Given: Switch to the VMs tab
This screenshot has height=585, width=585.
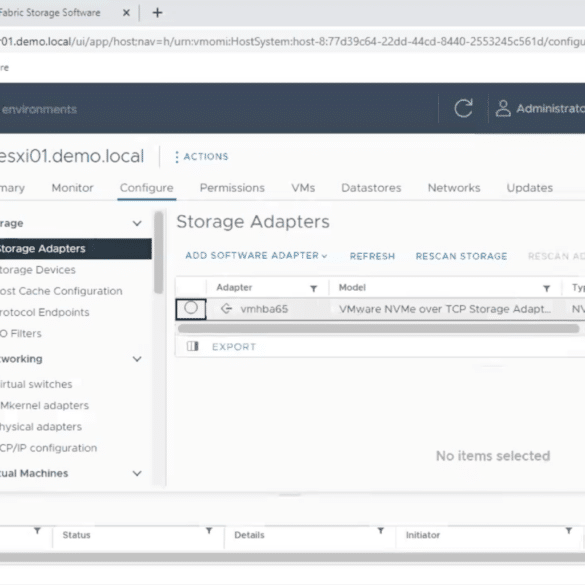Looking at the screenshot, I should 303,188.
